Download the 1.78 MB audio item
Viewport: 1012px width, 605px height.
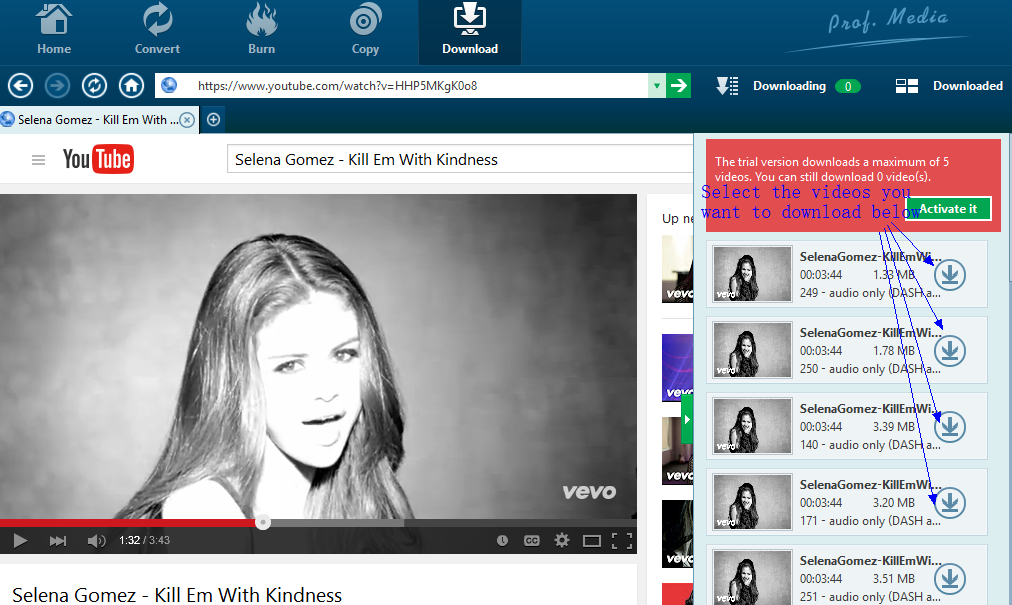point(950,351)
